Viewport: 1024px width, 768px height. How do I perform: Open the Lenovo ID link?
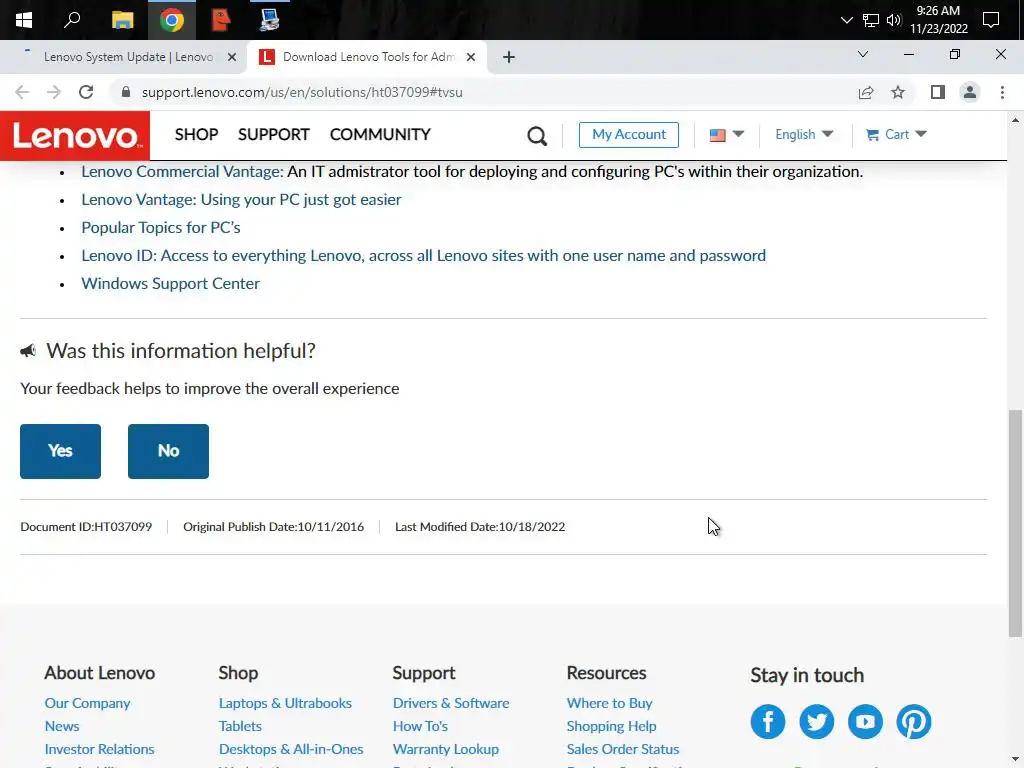click(423, 256)
